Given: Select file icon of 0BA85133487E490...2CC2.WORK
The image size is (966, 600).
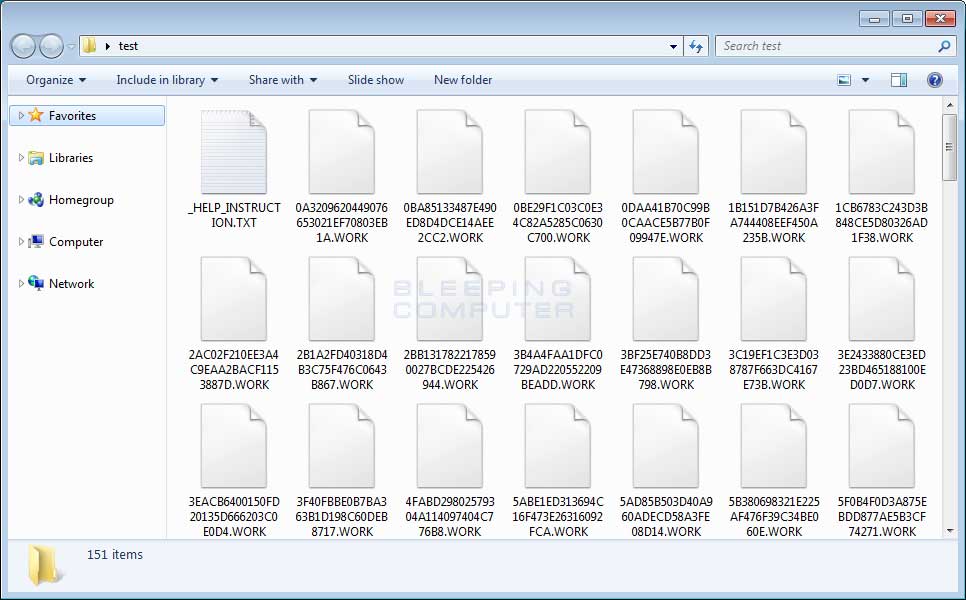Looking at the screenshot, I should point(450,152).
